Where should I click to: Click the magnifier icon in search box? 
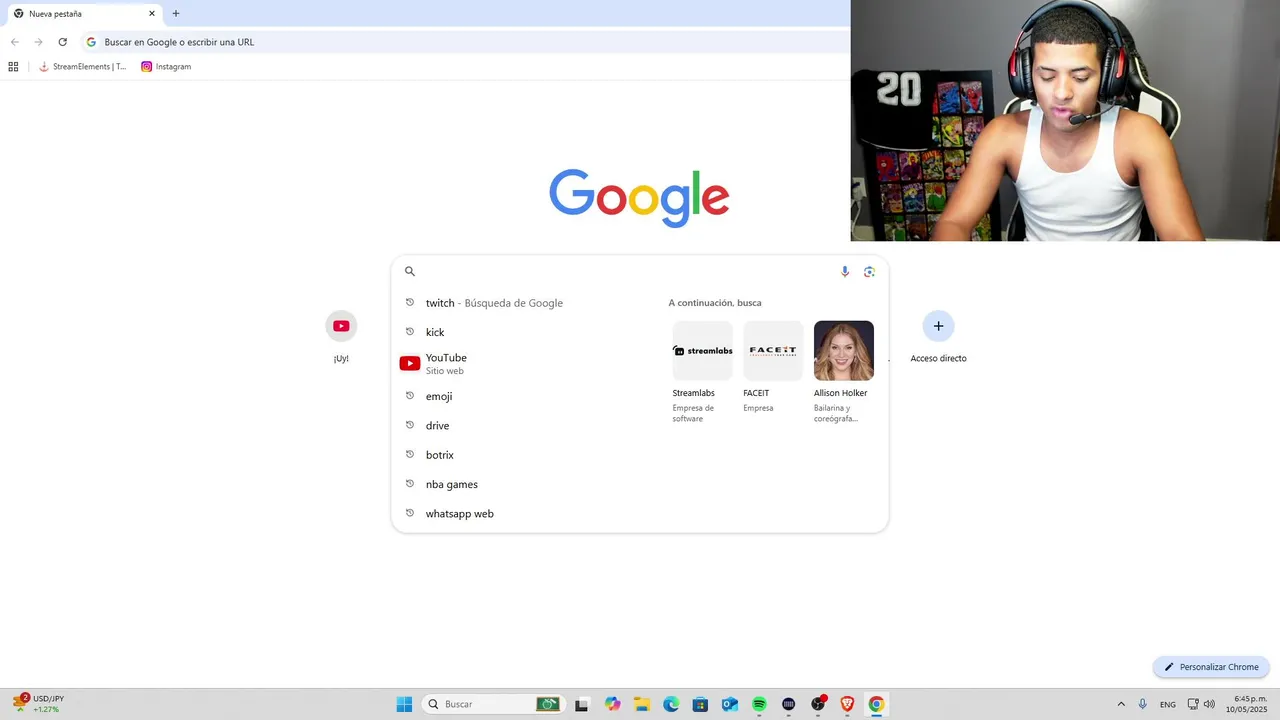tap(409, 271)
